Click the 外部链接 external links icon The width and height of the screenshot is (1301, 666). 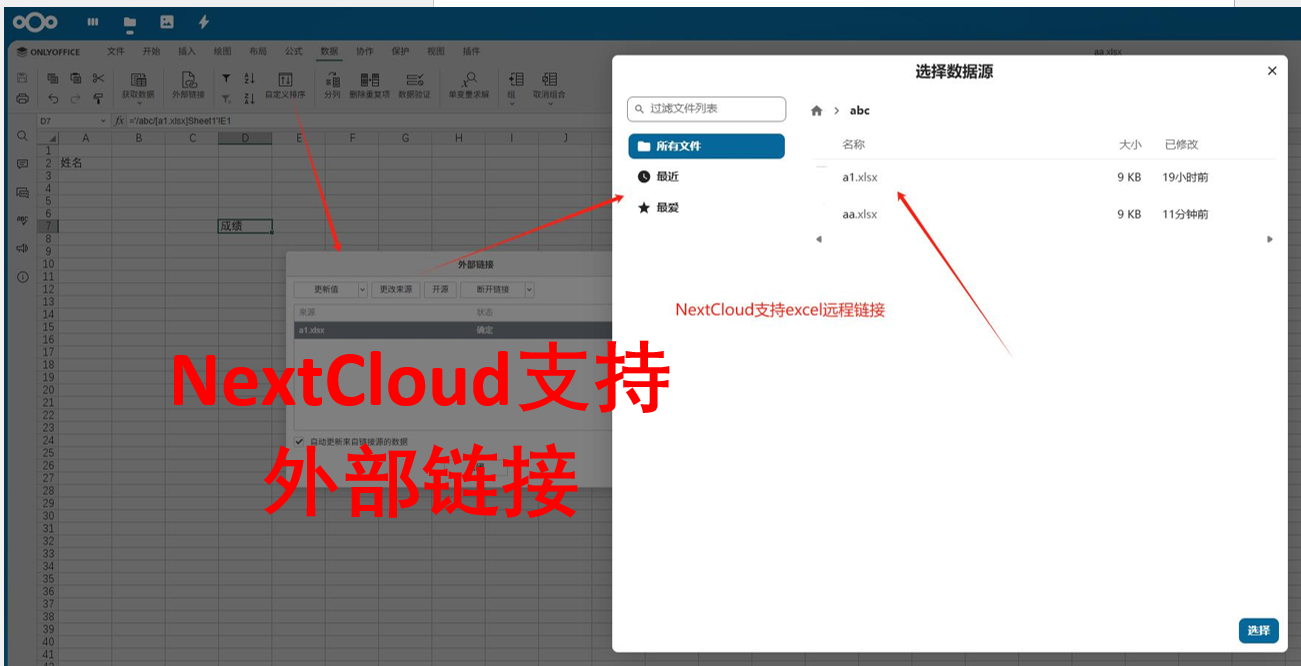(188, 80)
